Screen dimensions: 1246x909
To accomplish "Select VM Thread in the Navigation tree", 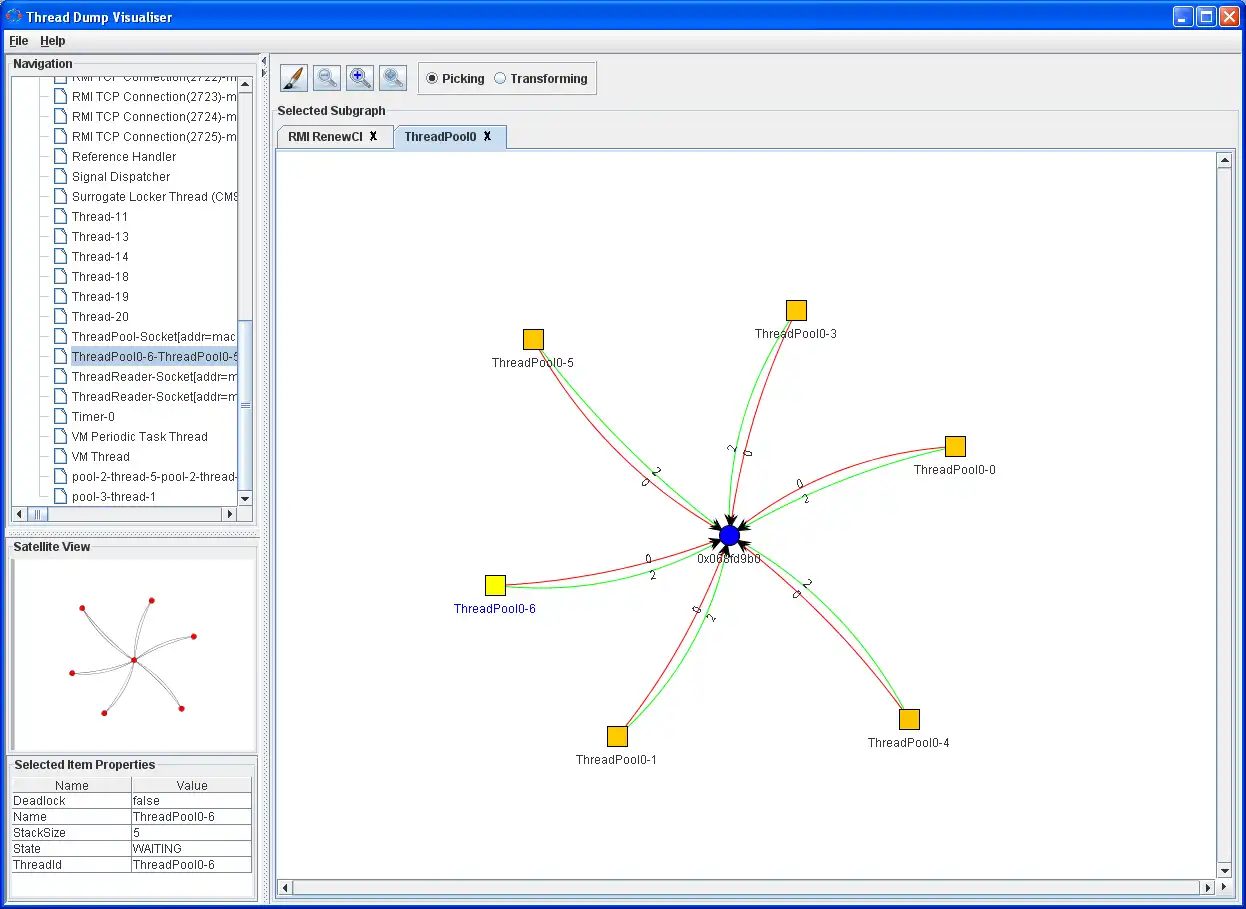I will [101, 457].
